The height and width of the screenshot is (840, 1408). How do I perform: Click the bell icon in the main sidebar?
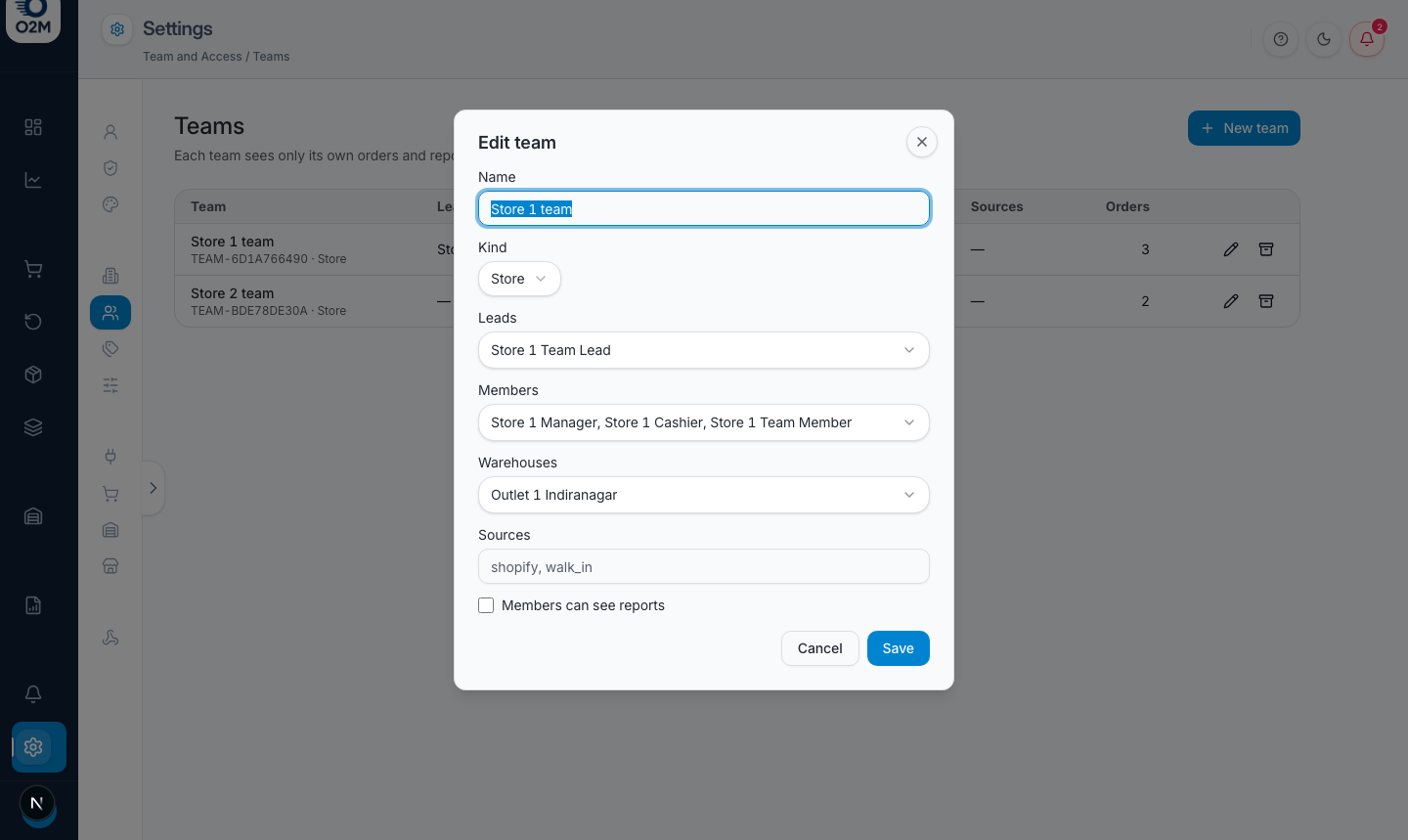[33, 694]
